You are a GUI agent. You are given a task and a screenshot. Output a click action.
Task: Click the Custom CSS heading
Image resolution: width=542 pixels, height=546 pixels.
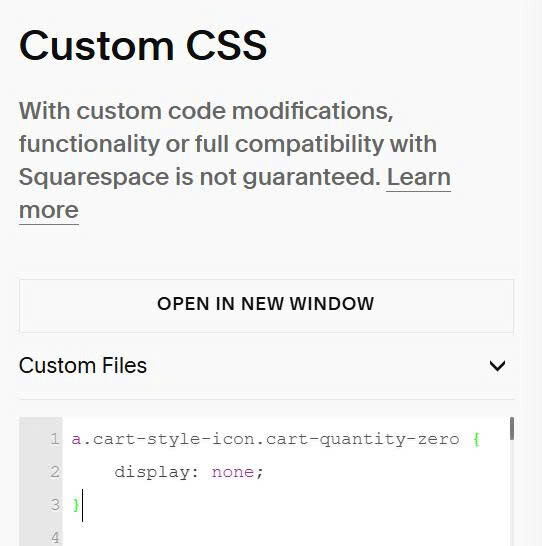[x=143, y=46]
